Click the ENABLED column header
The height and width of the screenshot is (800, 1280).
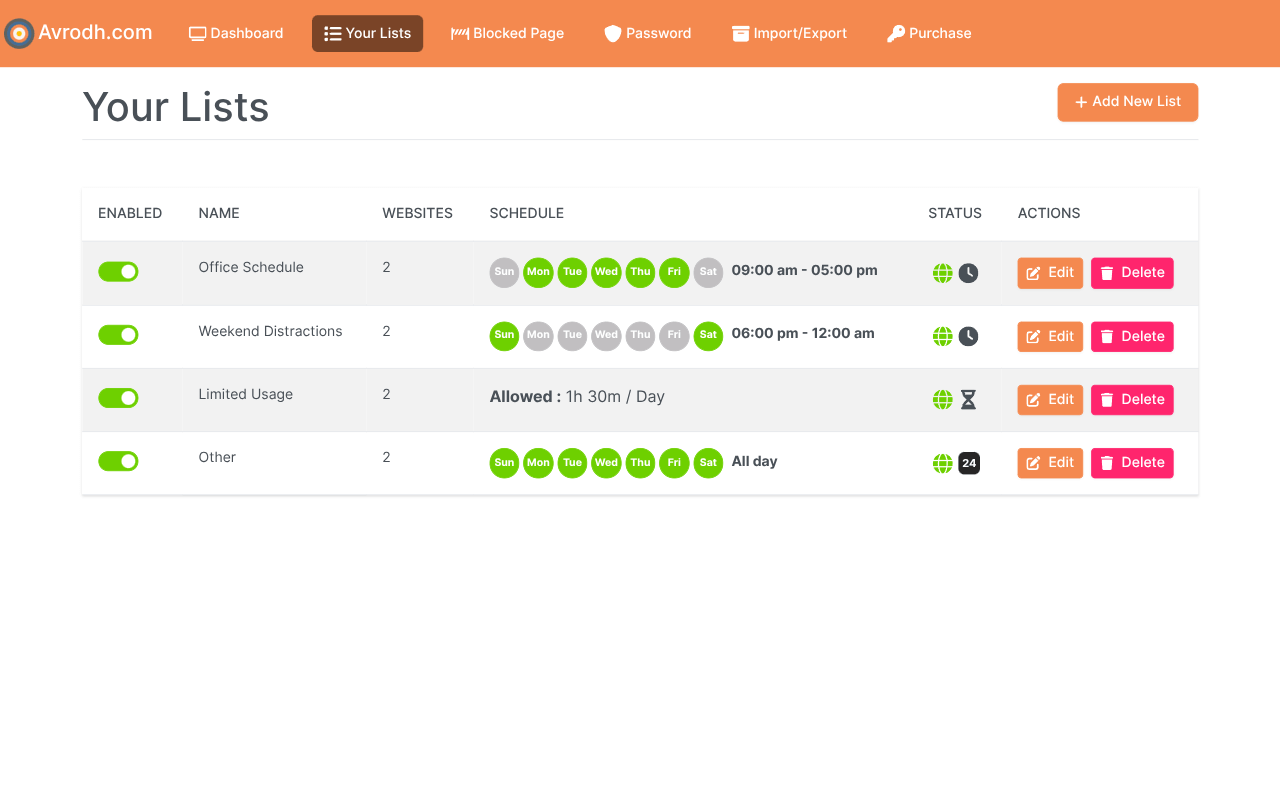130,213
